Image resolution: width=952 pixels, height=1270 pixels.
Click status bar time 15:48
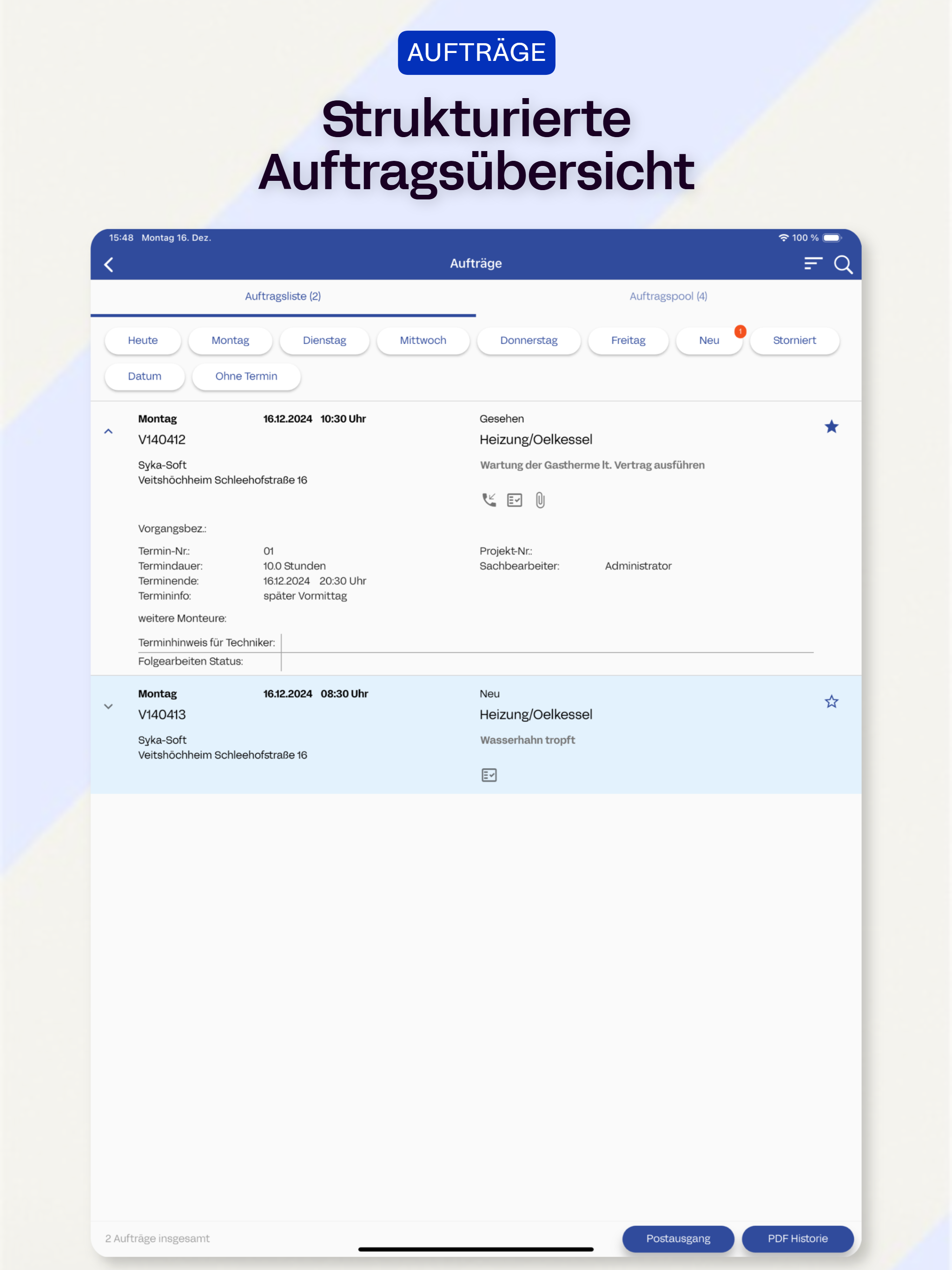tap(121, 238)
